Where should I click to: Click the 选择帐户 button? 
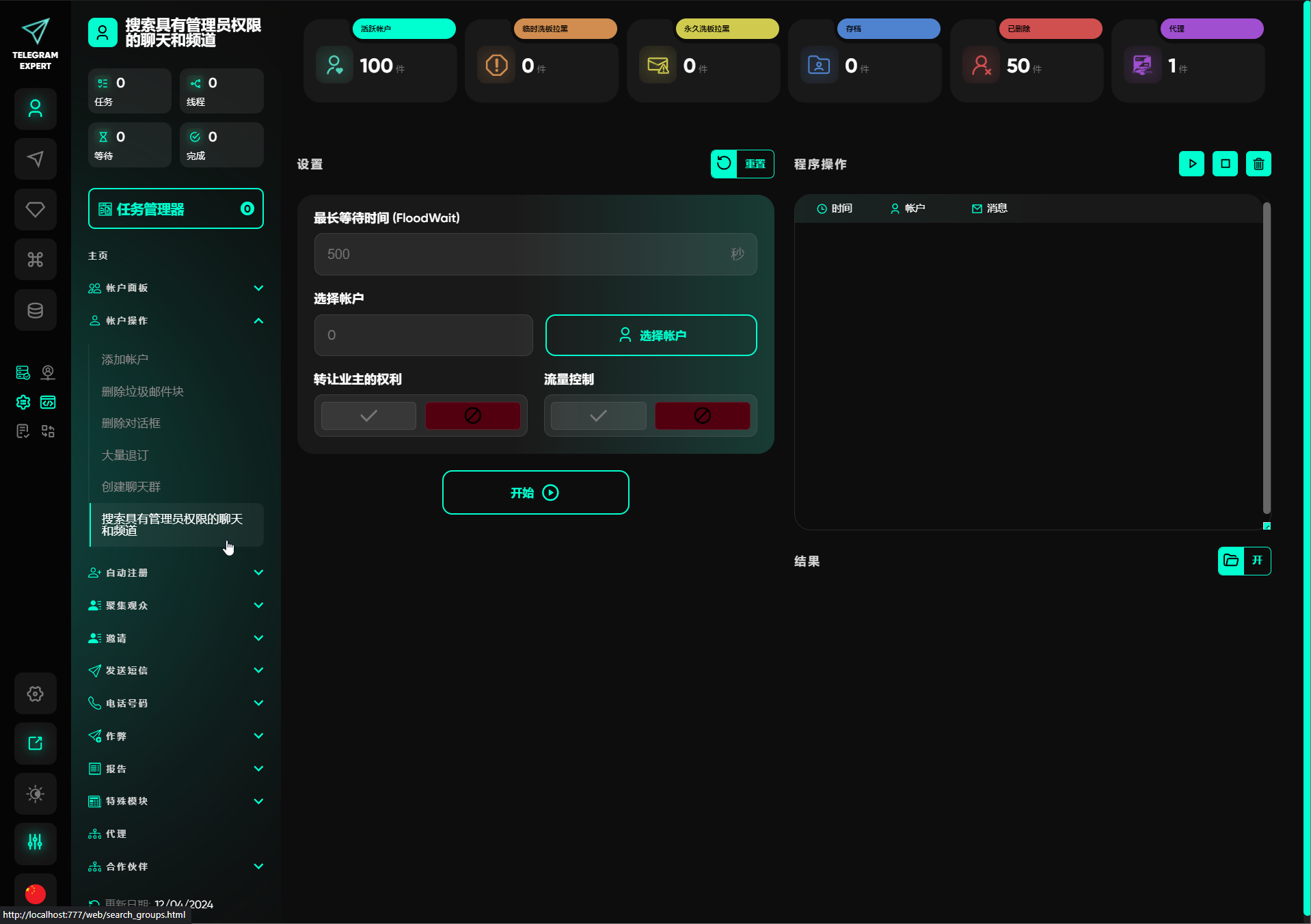[651, 336]
